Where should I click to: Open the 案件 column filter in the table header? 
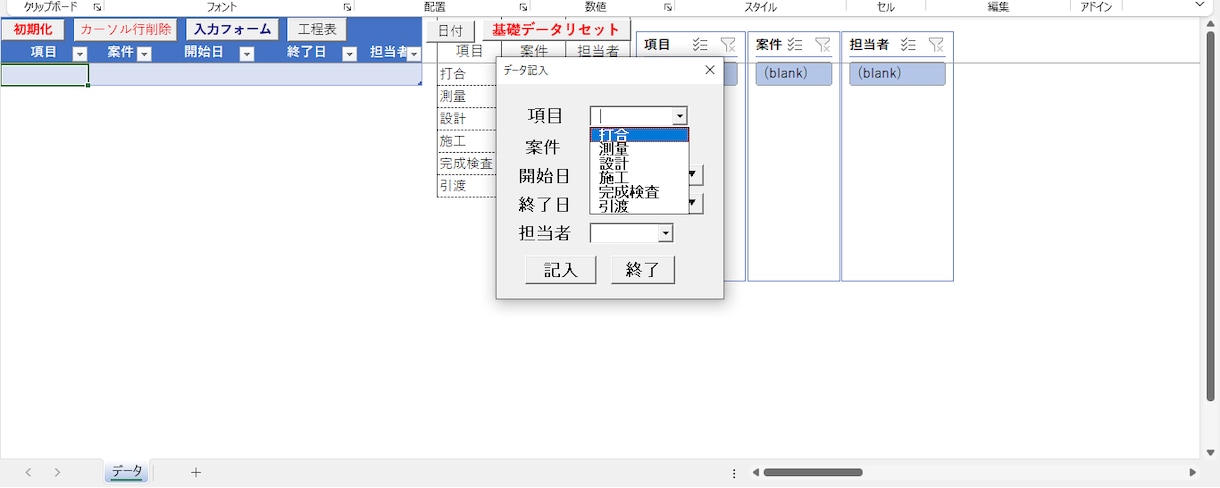click(x=144, y=54)
